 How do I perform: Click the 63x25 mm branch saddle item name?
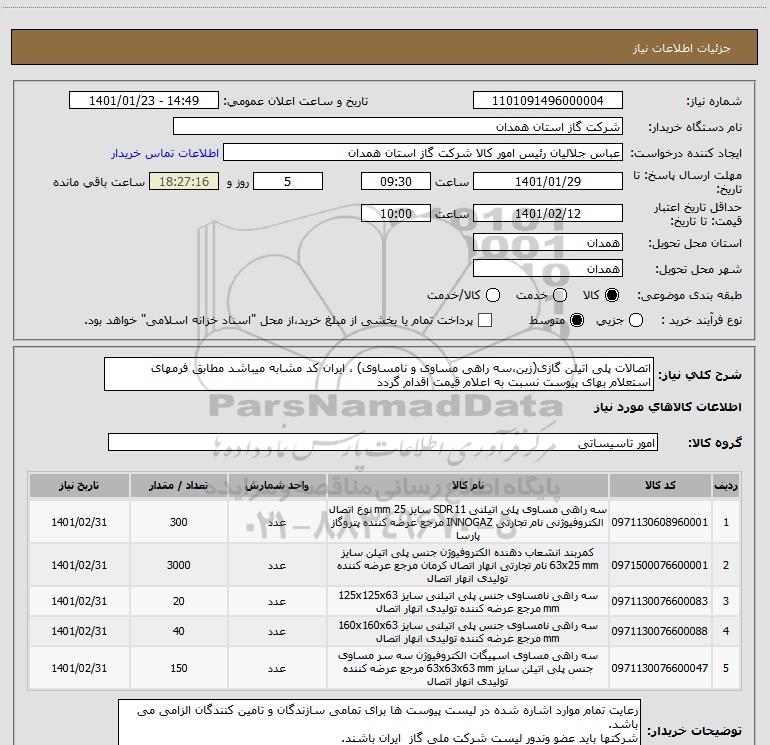point(468,565)
